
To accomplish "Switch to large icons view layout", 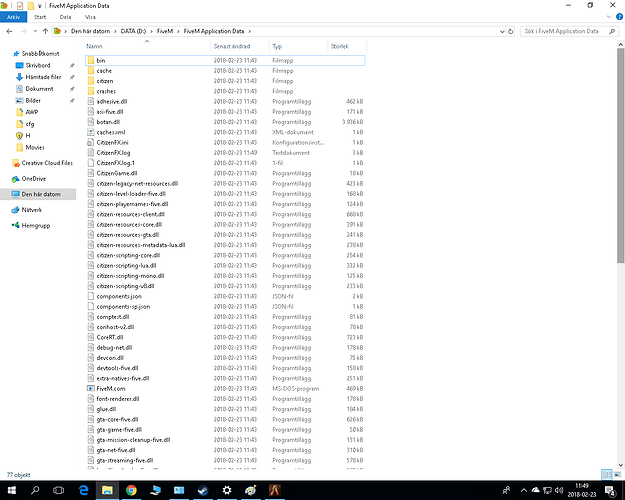I will coord(617,474).
